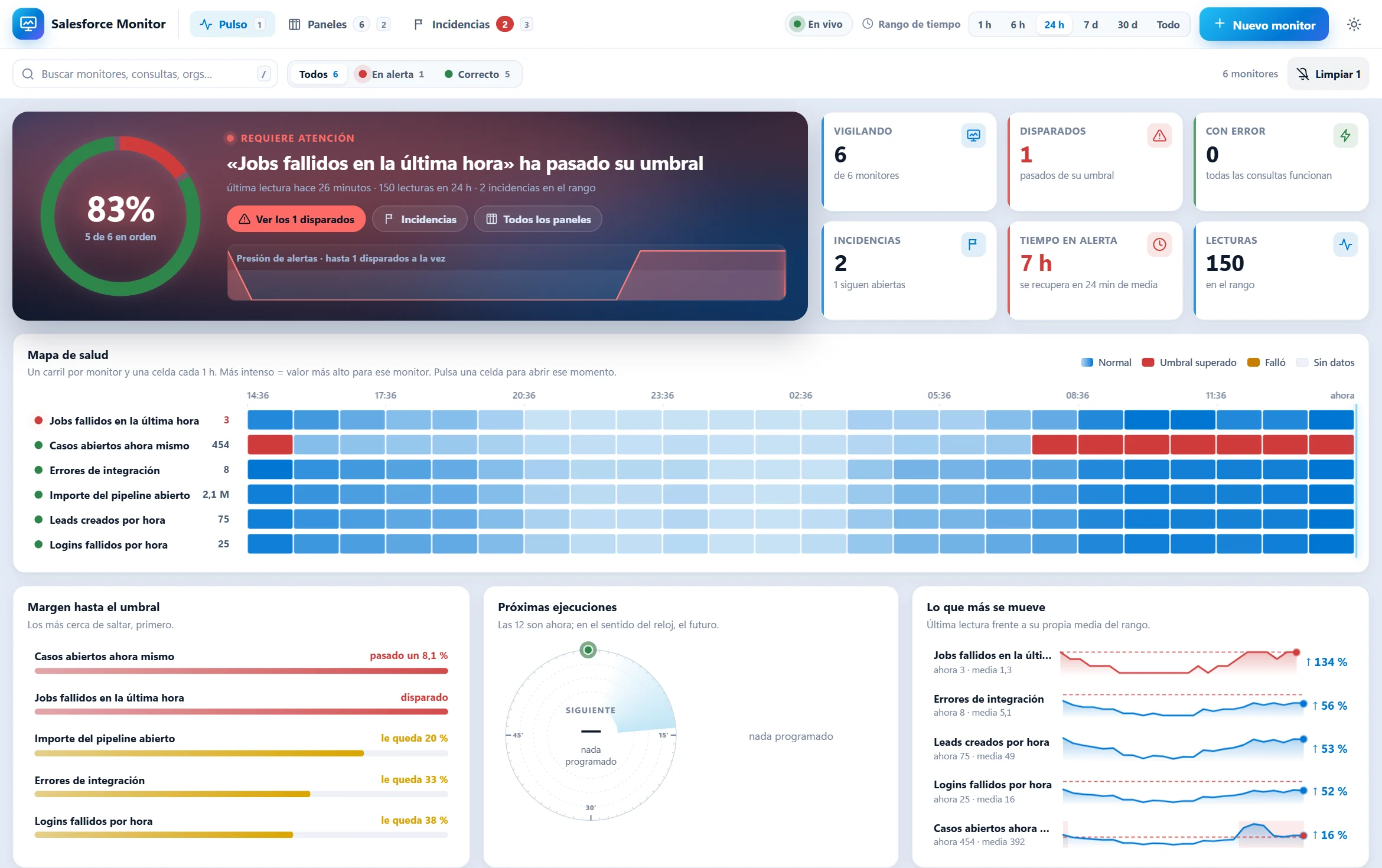Image resolution: width=1382 pixels, height=868 pixels.
Task: Click the green marker on the Próximas ejecuciones dial
Action: (x=588, y=650)
